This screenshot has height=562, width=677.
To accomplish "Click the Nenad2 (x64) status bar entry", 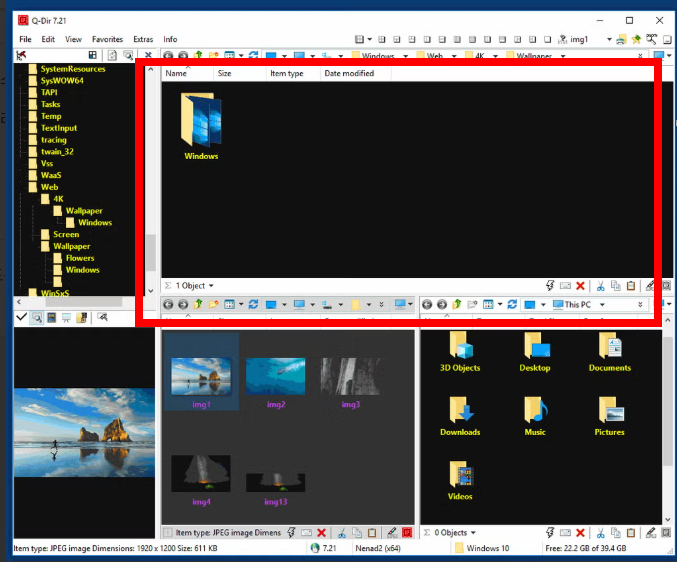I will point(378,548).
